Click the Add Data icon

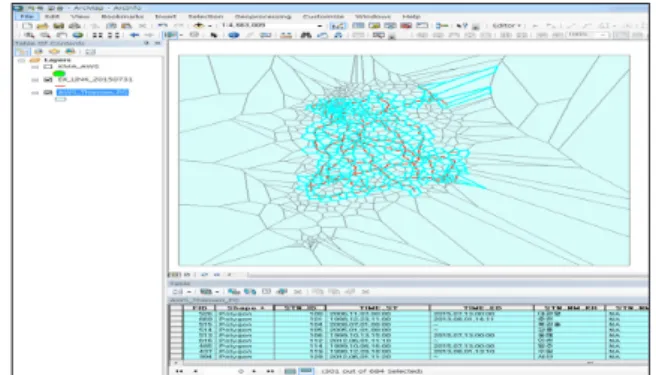[199, 26]
